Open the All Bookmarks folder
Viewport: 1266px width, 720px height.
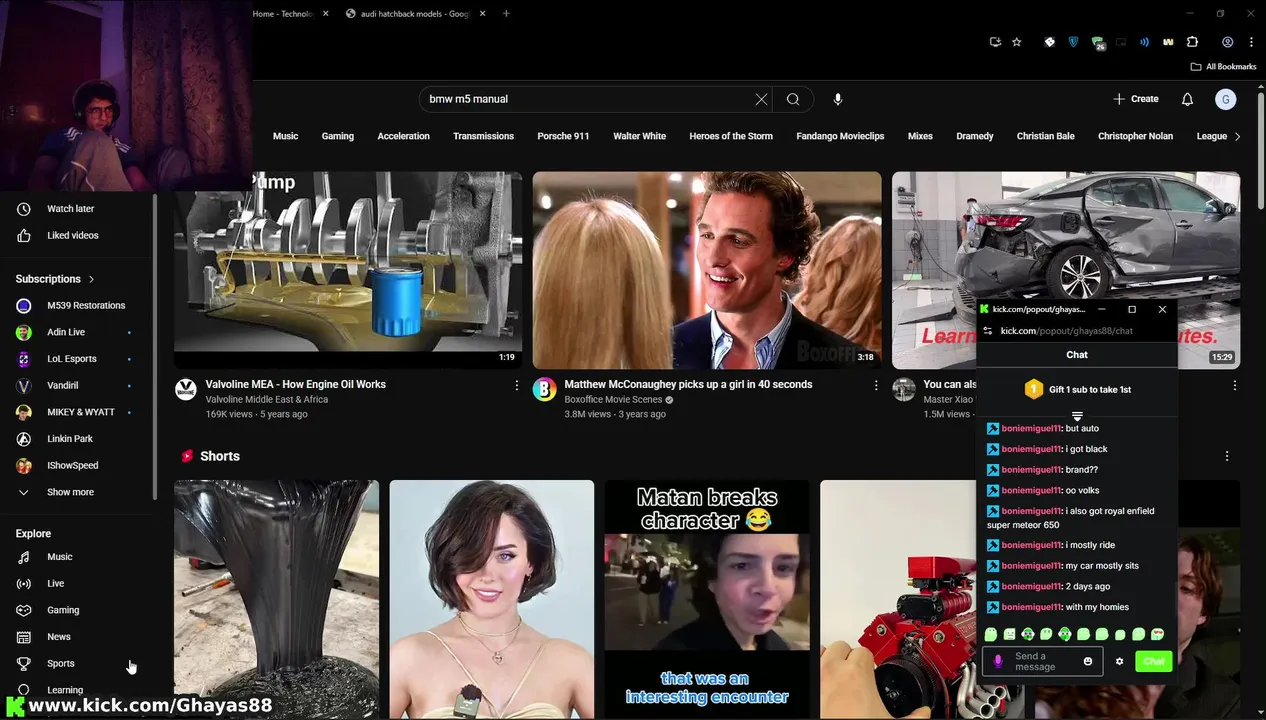point(1223,67)
